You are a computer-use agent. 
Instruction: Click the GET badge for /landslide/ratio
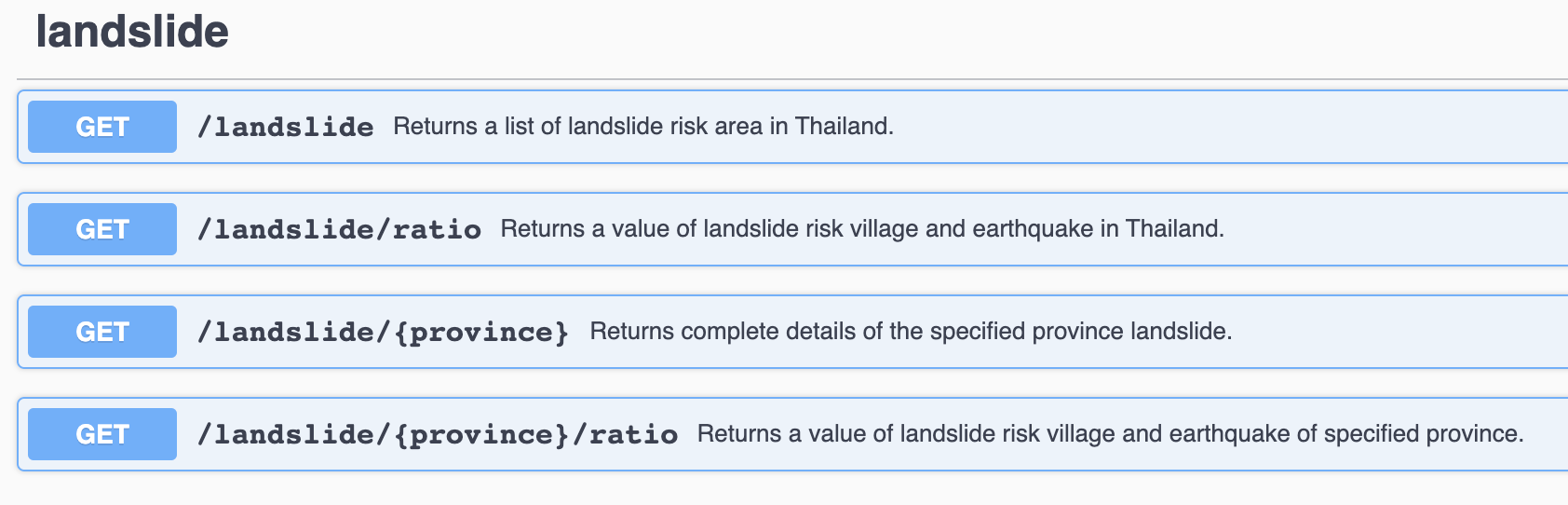point(102,229)
